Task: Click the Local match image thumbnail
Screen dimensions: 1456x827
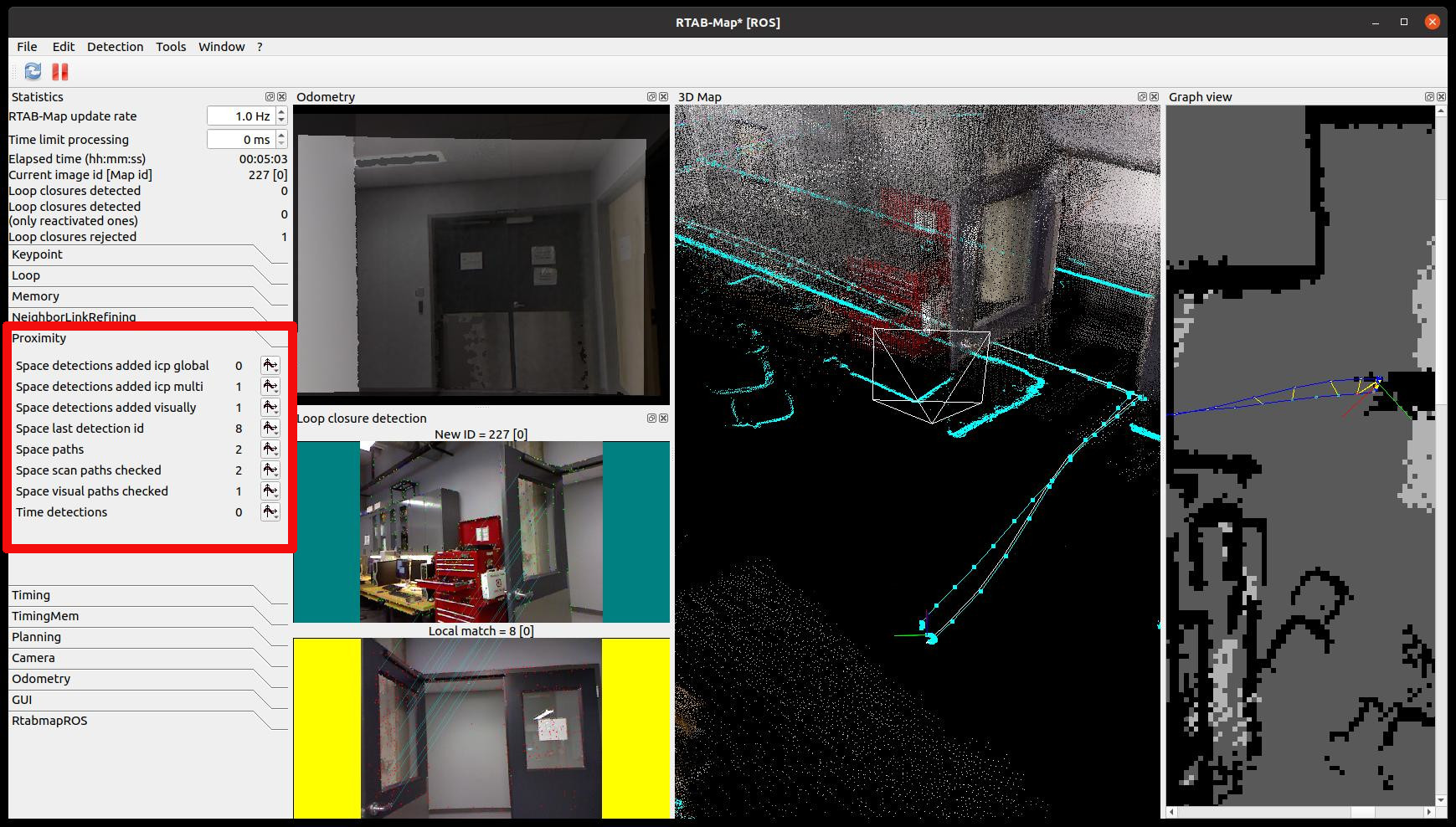Action: point(481,728)
